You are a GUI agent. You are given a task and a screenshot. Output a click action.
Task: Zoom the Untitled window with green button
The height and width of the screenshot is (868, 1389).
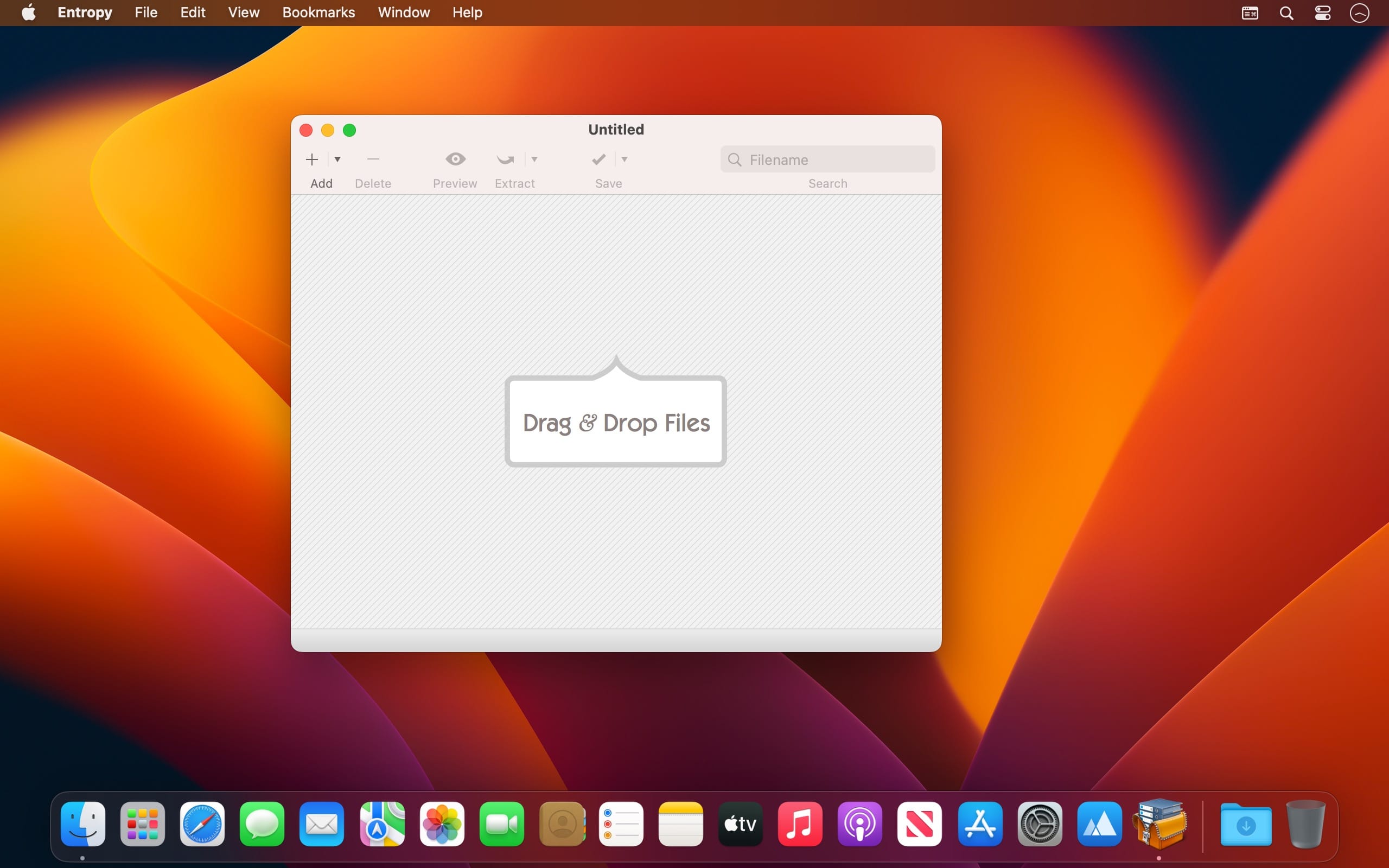(349, 130)
